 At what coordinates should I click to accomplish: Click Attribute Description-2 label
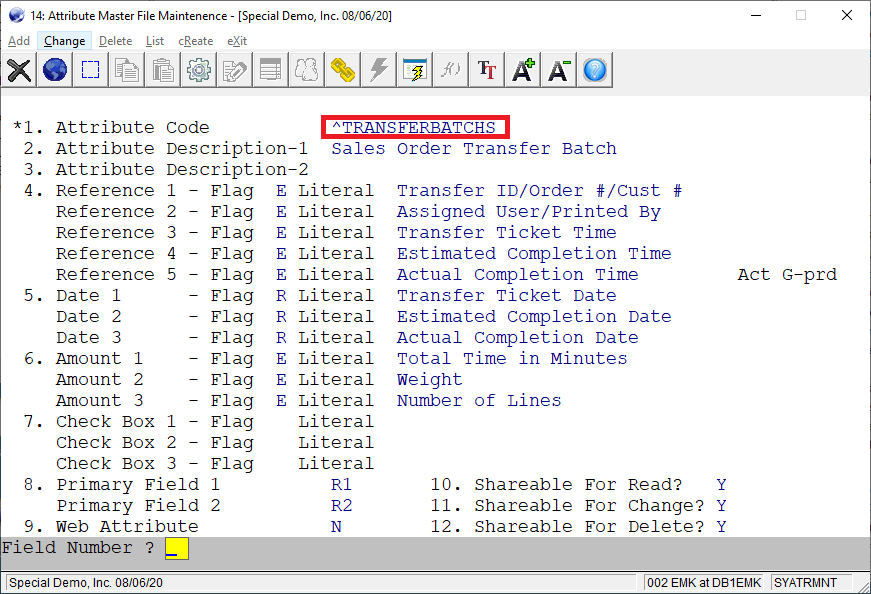tap(182, 169)
